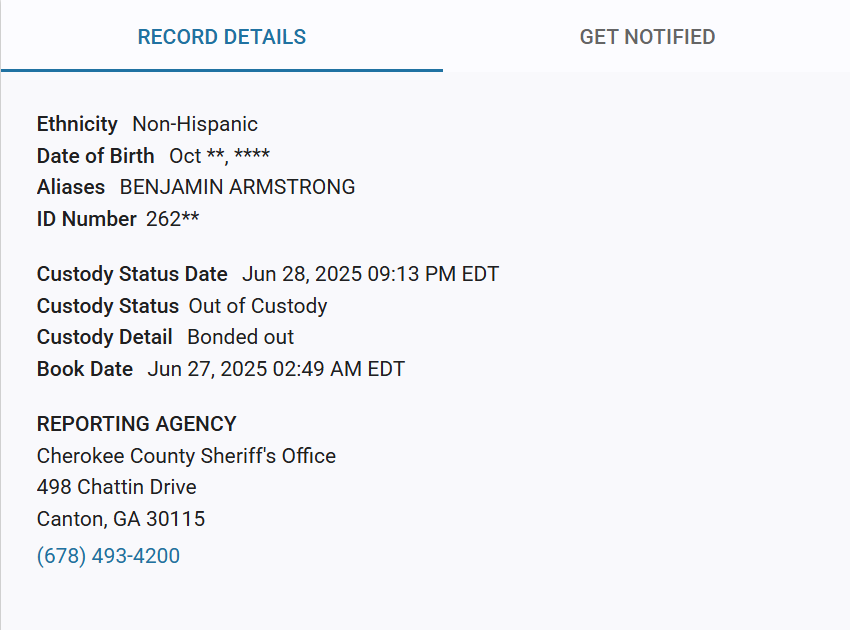Viewport: 850px width, 630px height.
Task: Click the Book Date label
Action: click(x=85, y=369)
